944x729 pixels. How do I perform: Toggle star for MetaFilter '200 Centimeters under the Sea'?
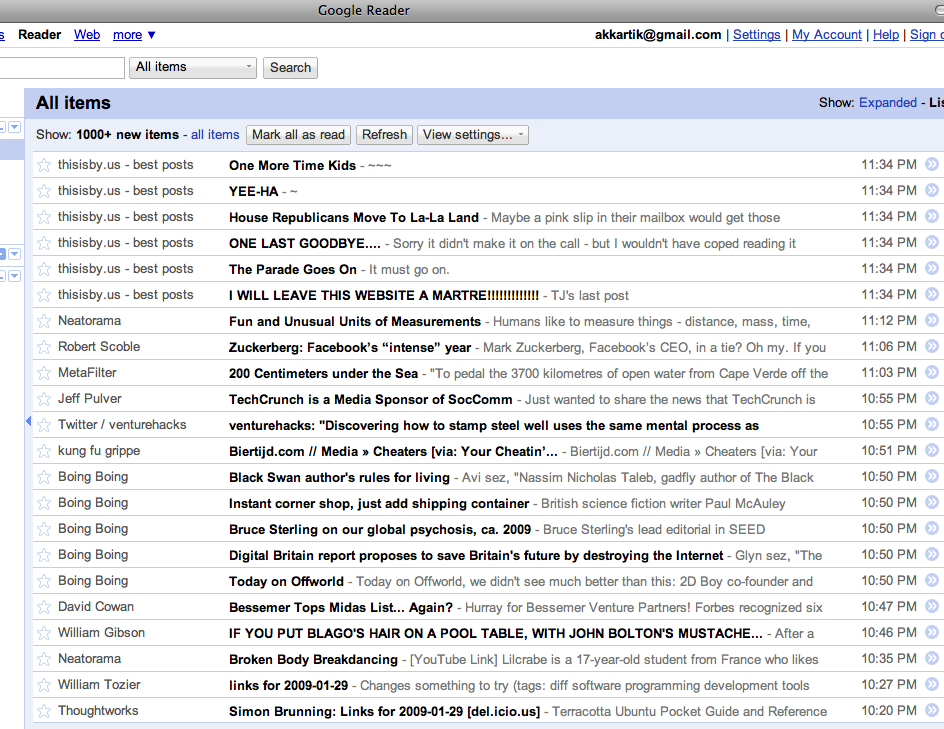click(x=44, y=373)
